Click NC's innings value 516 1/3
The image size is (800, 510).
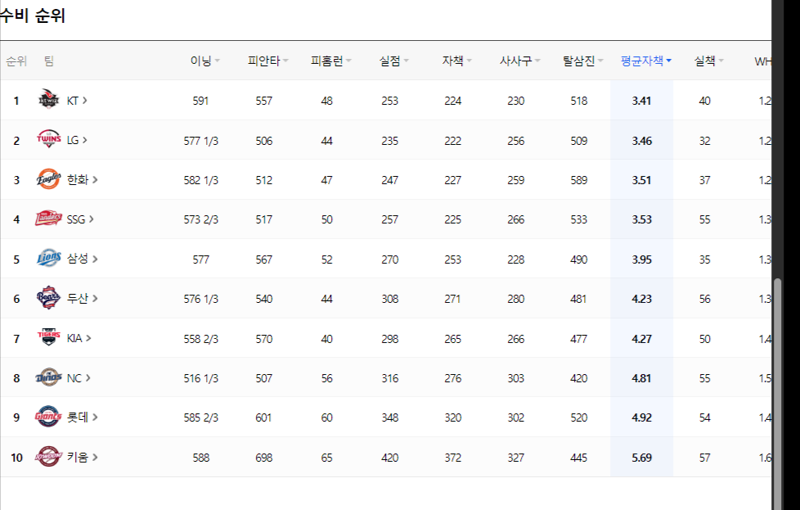coord(201,378)
